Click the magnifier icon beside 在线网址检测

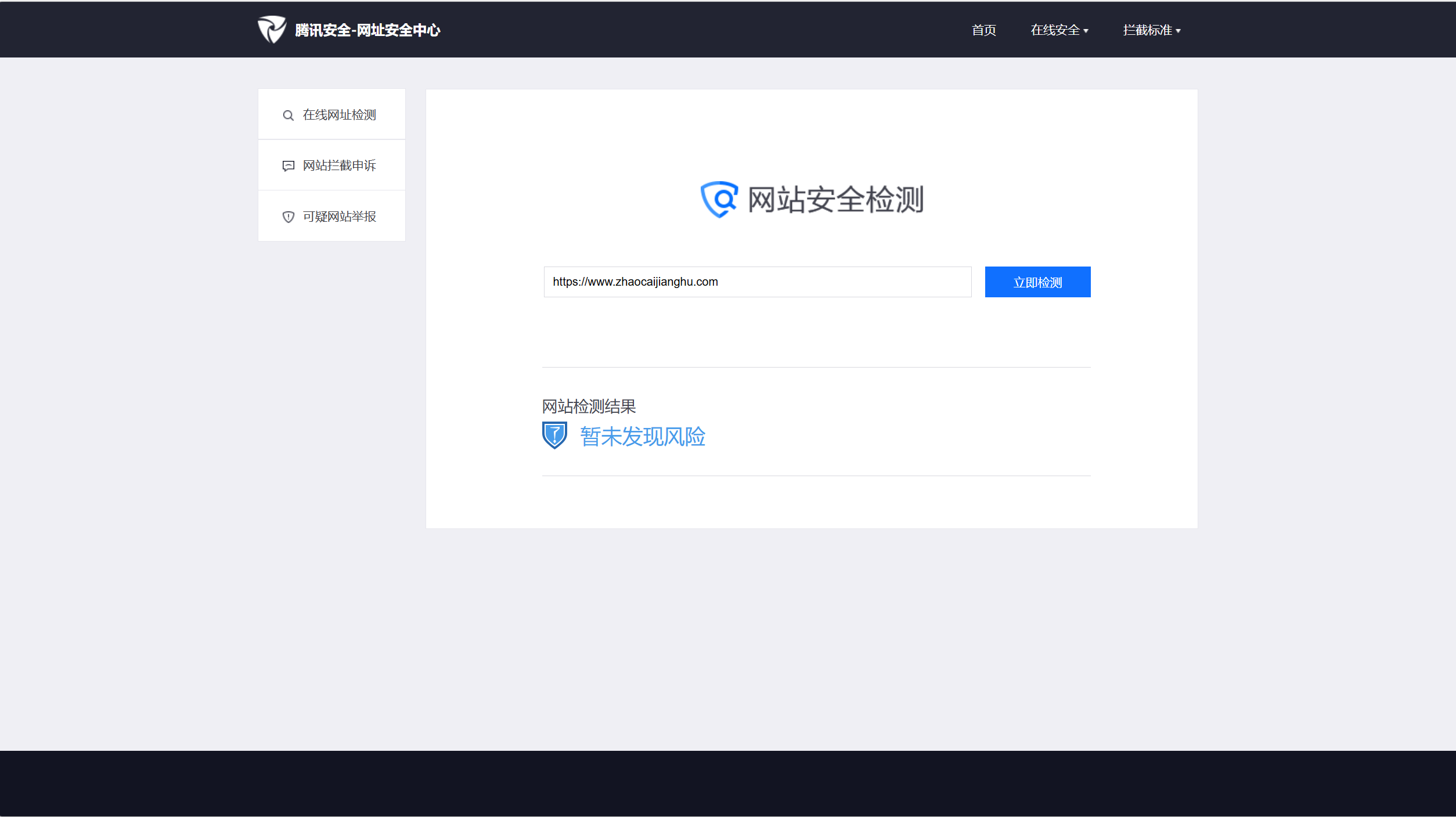pos(288,116)
